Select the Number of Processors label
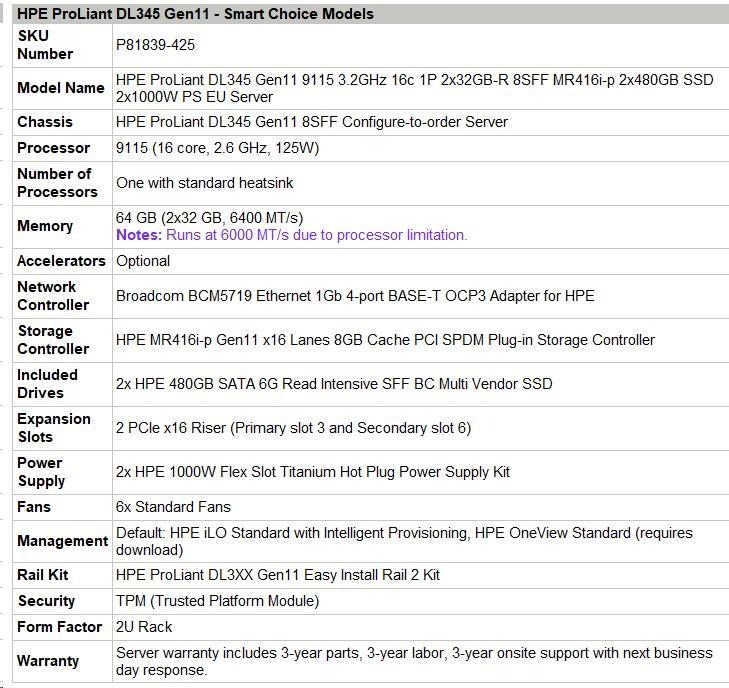The image size is (729, 688). [x=57, y=183]
